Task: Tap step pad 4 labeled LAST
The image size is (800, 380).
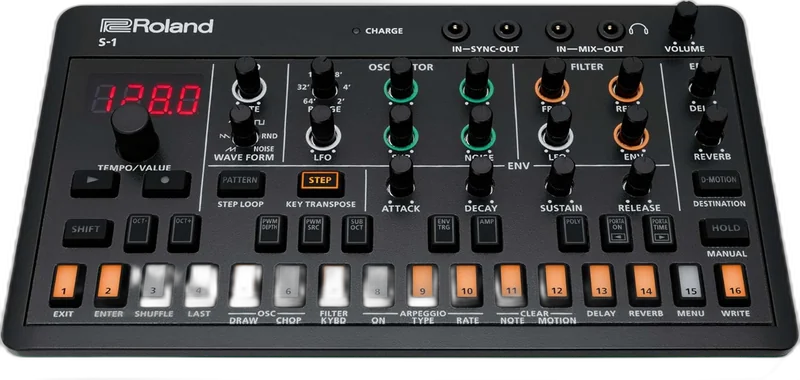Action: pyautogui.click(x=200, y=285)
